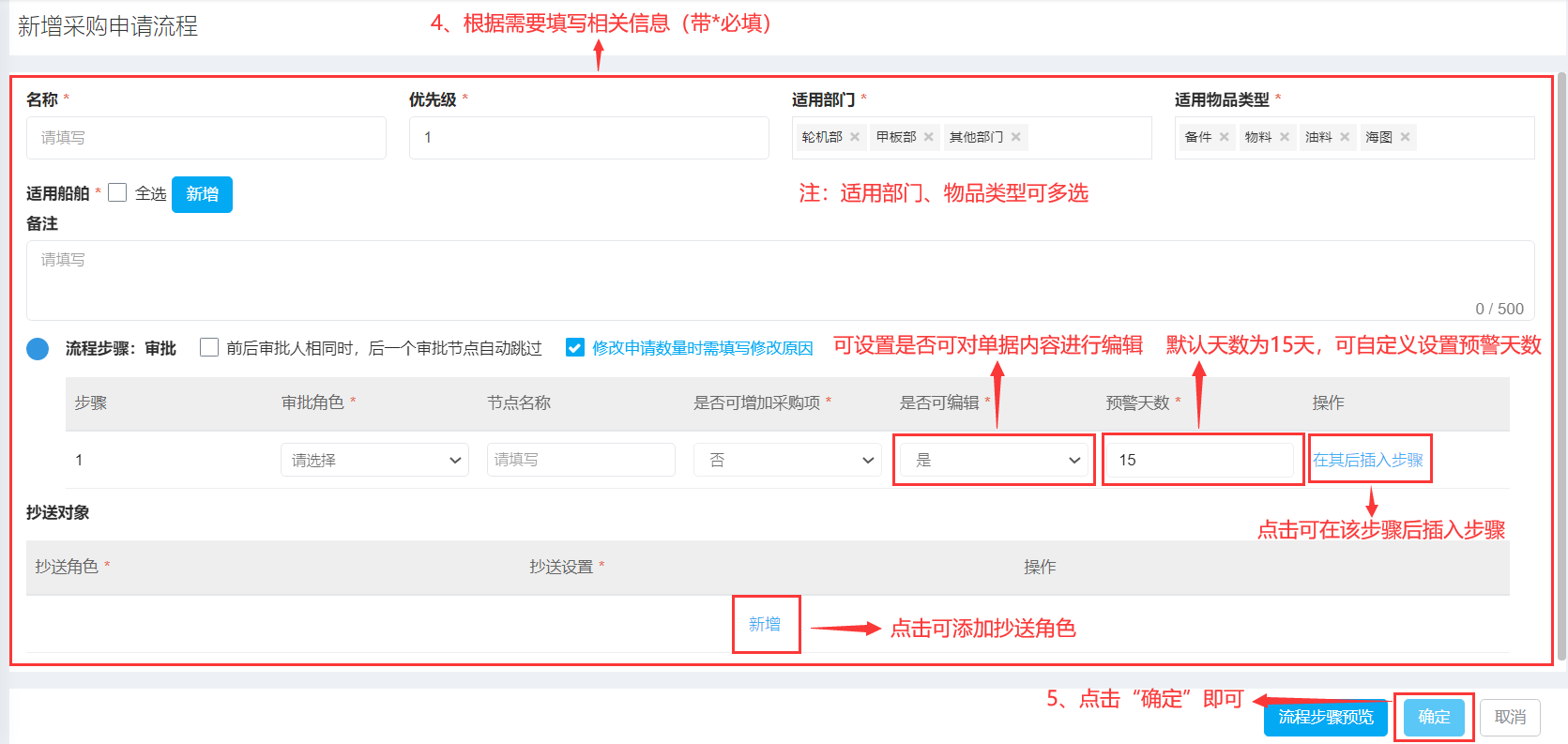Click the 其他部门 tag text
The height and width of the screenshot is (744, 1568).
976,137
